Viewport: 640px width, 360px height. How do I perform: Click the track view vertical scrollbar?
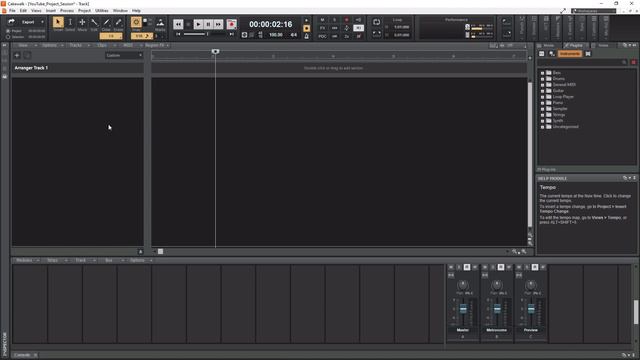[x=530, y=154]
